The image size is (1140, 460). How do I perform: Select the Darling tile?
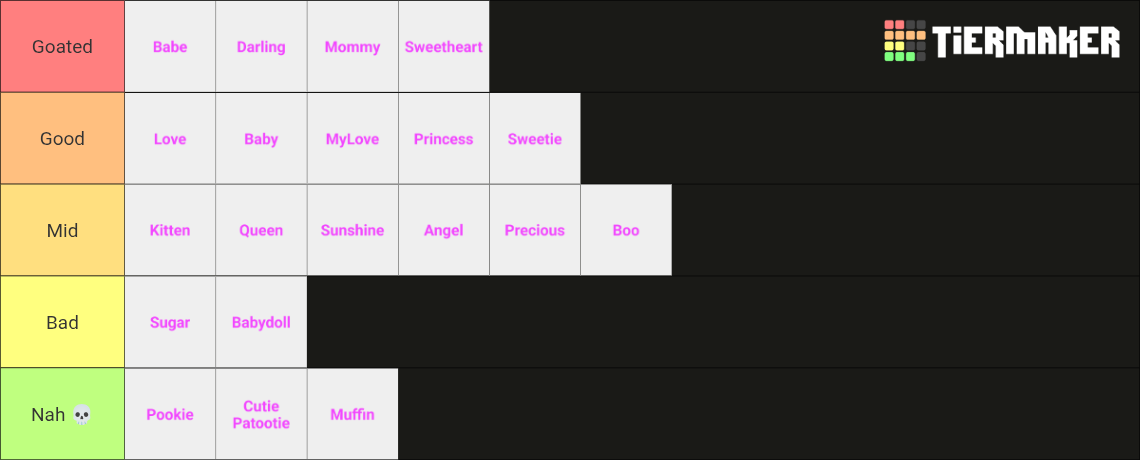pyautogui.click(x=261, y=47)
